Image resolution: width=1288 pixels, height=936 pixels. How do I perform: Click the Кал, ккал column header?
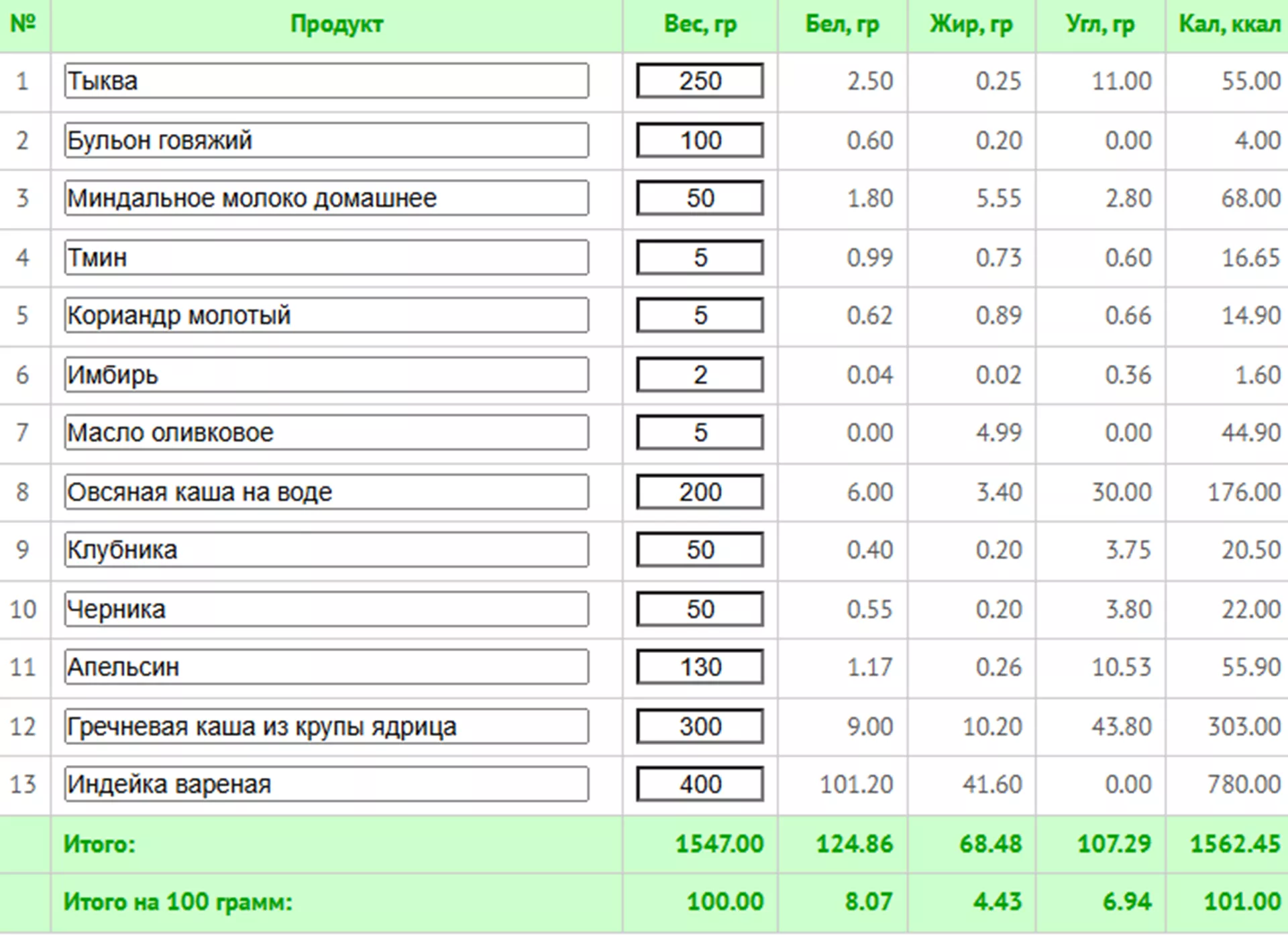point(1229,25)
